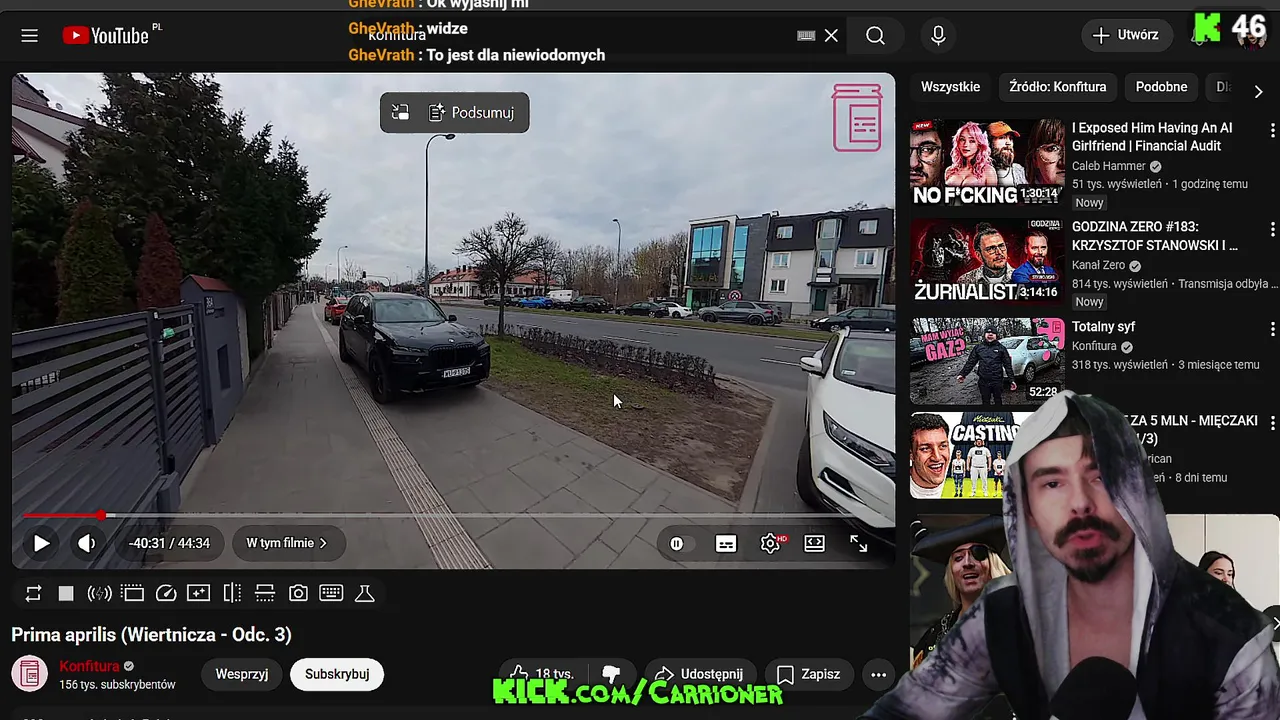
Task: Click the flip horizontal mirror icon
Action: pos(232,593)
